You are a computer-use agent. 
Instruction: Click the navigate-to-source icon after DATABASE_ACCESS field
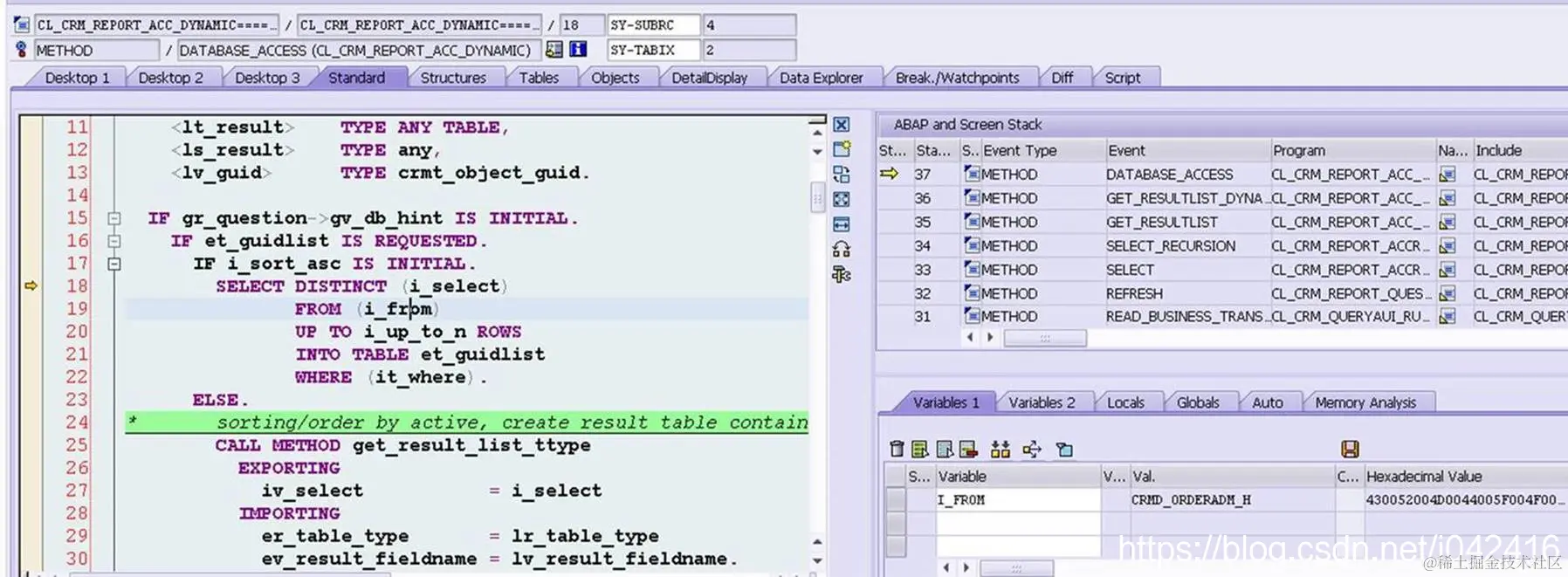(x=554, y=50)
